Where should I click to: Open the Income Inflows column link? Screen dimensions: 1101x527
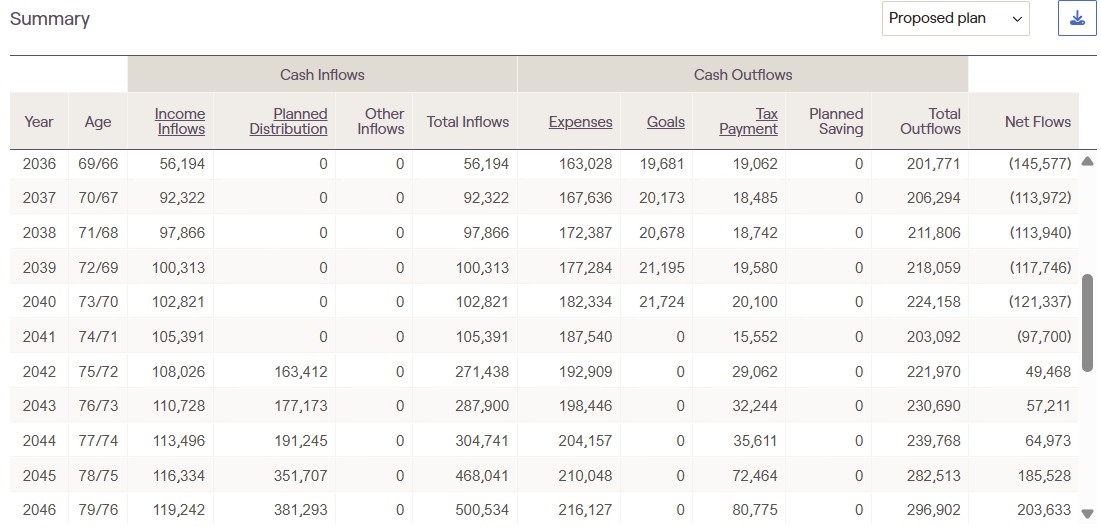click(x=180, y=121)
